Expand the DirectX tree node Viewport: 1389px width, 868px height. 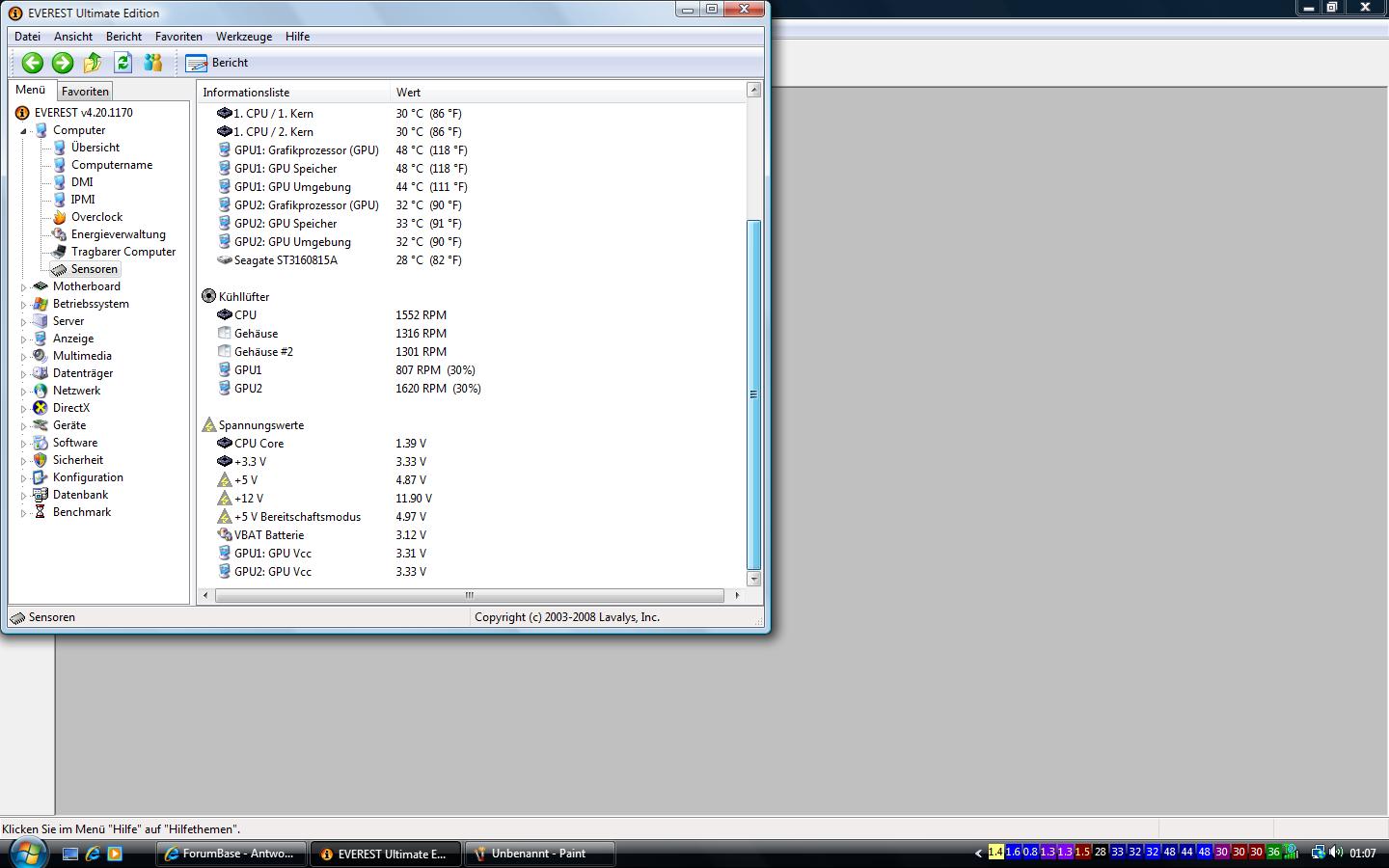(24, 409)
